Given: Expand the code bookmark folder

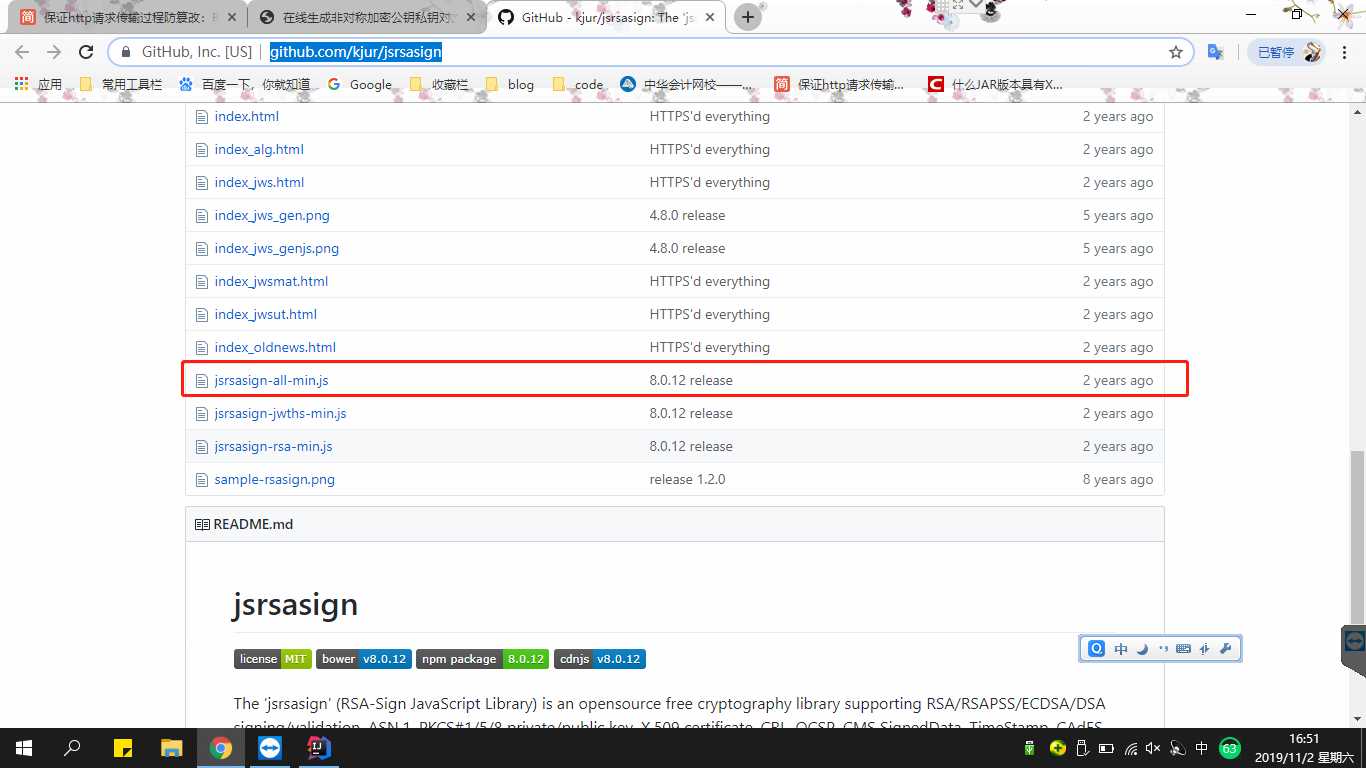Looking at the screenshot, I should point(577,84).
